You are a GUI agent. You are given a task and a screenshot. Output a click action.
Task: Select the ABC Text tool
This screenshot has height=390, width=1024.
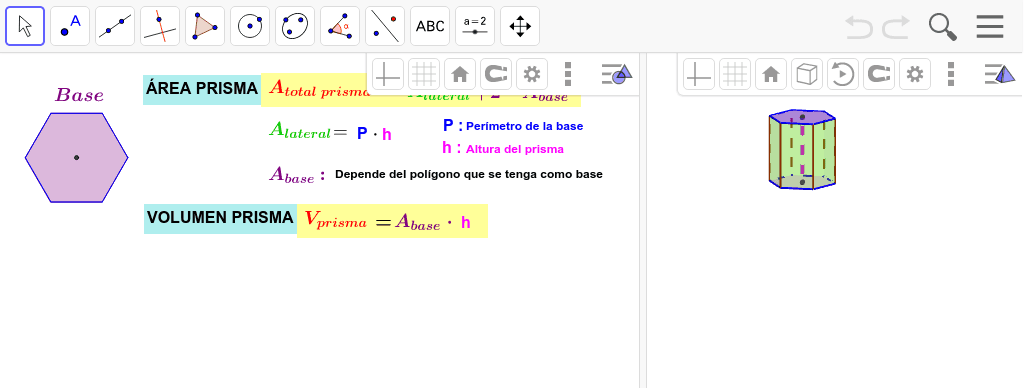430,26
